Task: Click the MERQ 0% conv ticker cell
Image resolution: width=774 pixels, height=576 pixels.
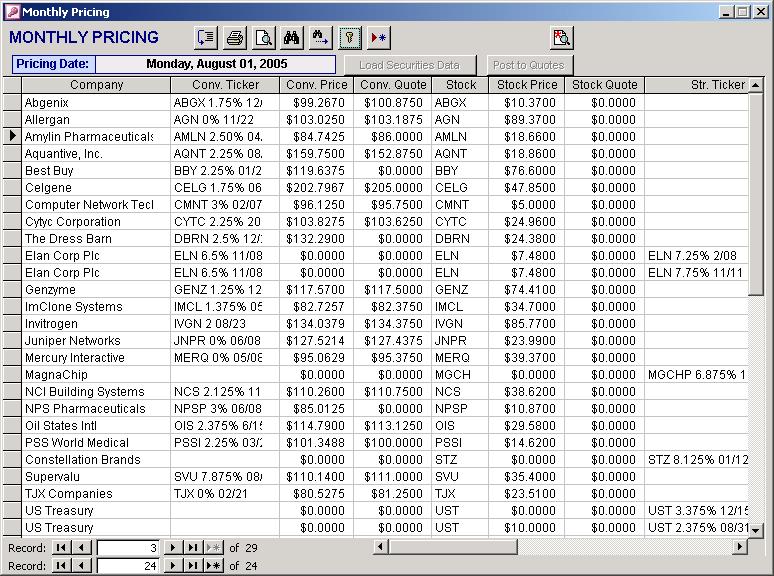Action: 225,358
